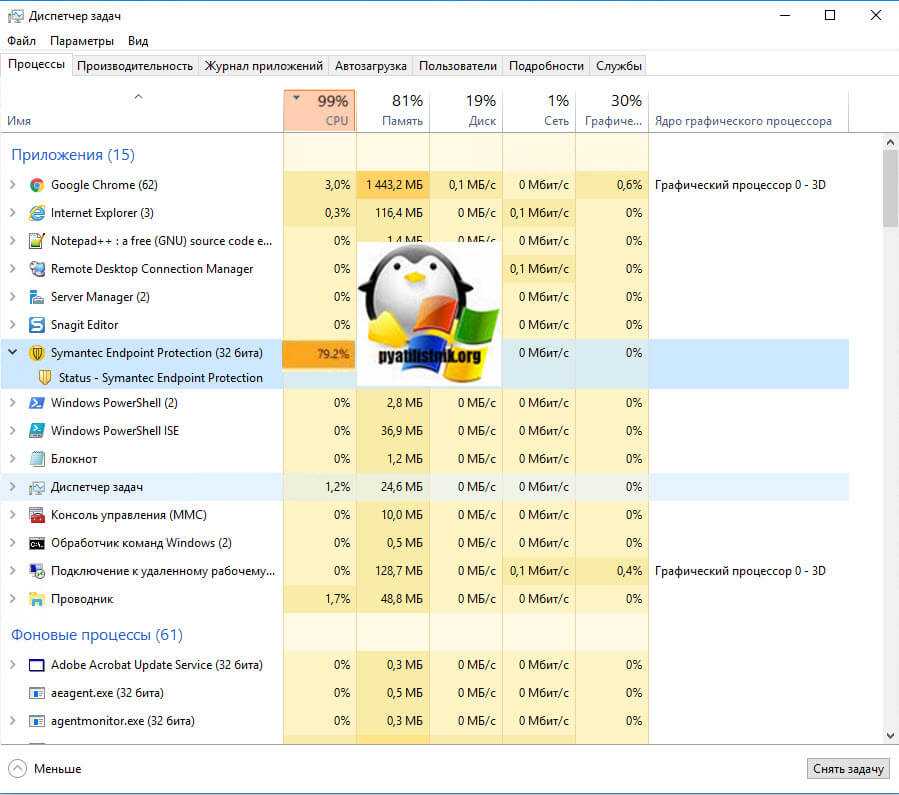
Task: Select the Notepad++ application icon
Action: coord(37,241)
